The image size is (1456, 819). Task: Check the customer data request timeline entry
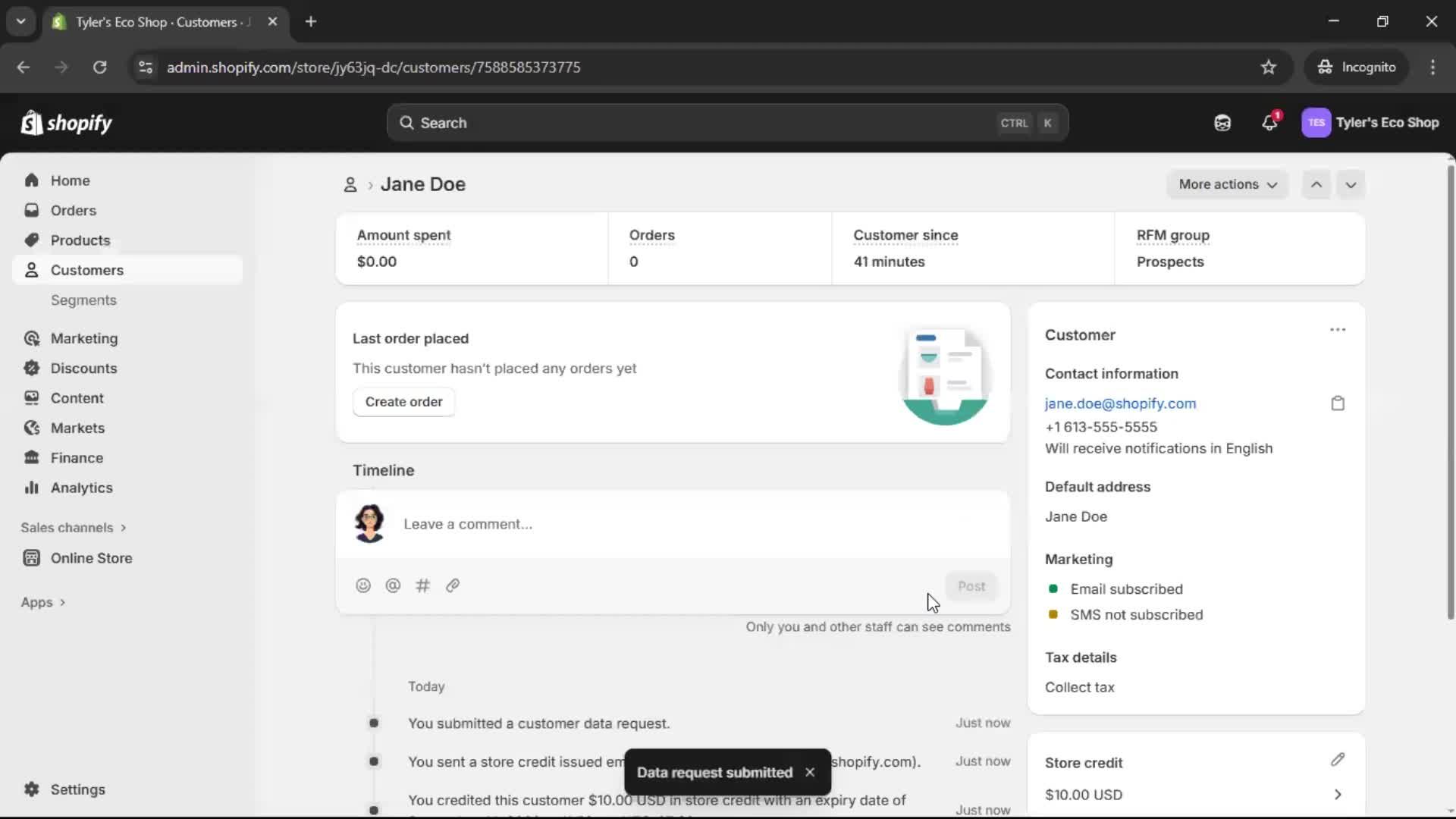(x=374, y=723)
